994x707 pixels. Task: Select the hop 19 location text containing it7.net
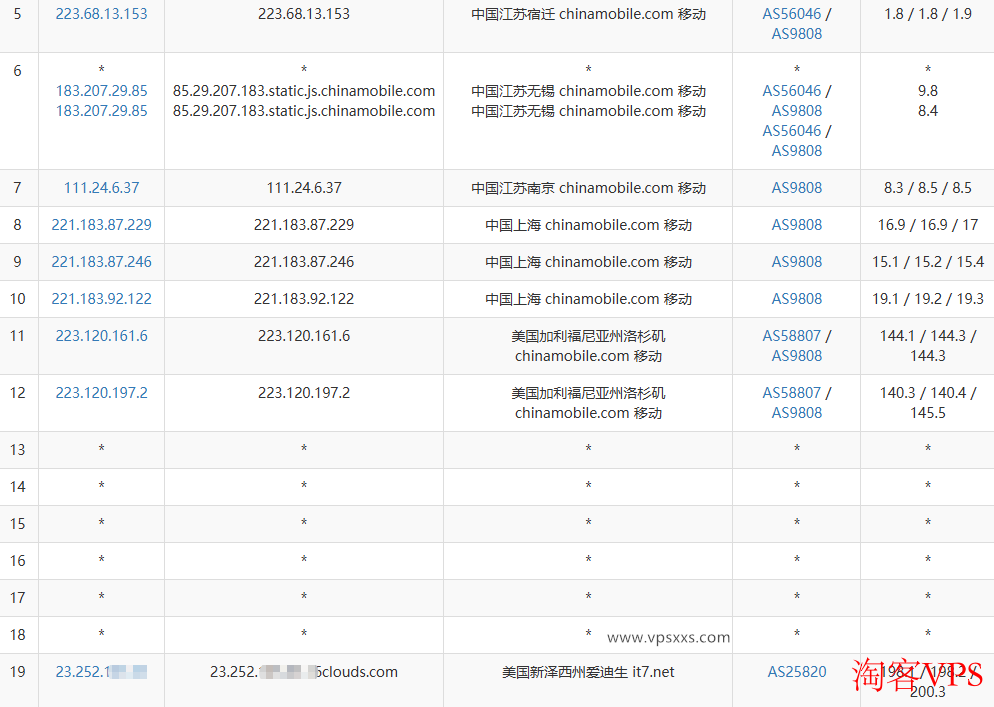pos(587,671)
